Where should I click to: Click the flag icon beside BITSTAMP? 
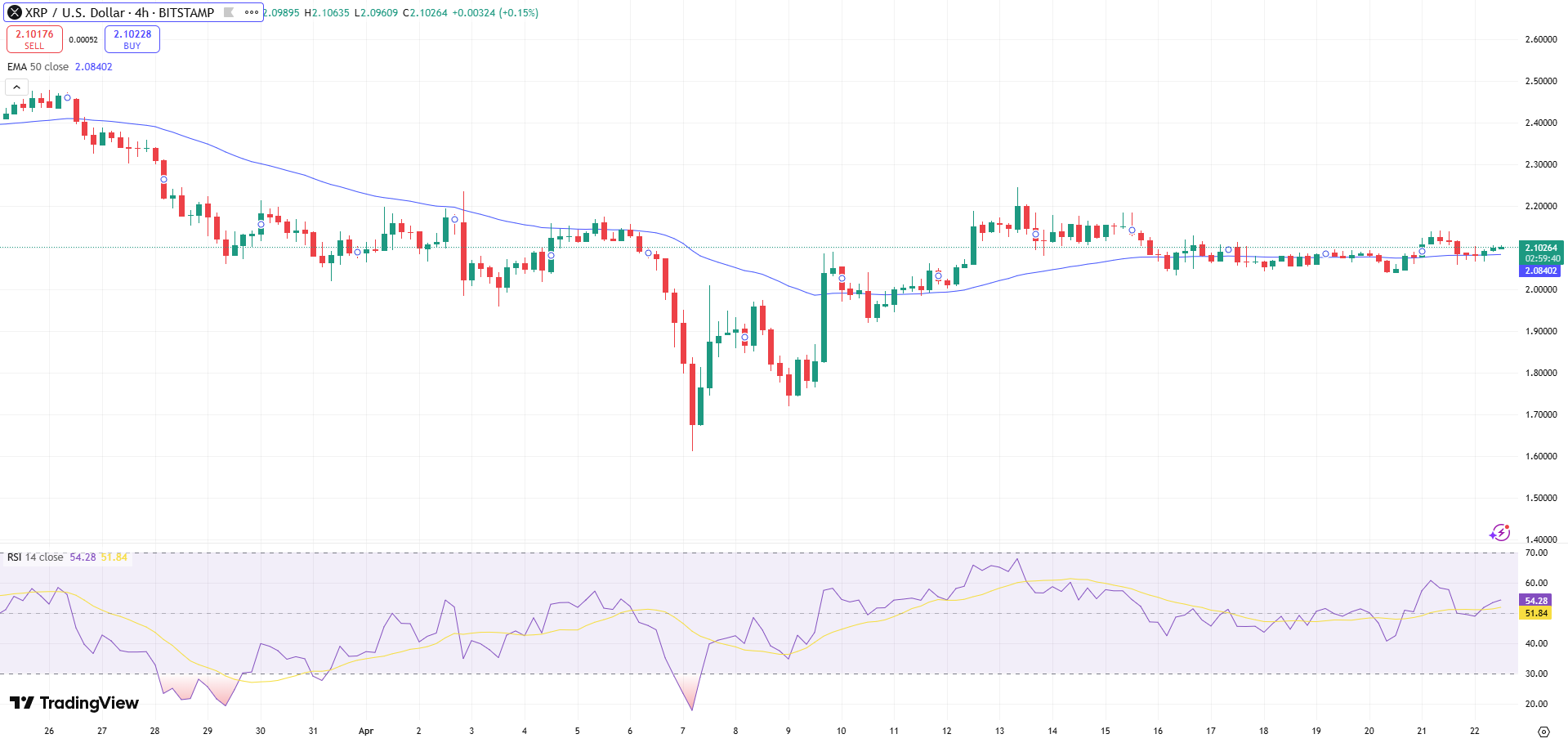click(x=229, y=12)
